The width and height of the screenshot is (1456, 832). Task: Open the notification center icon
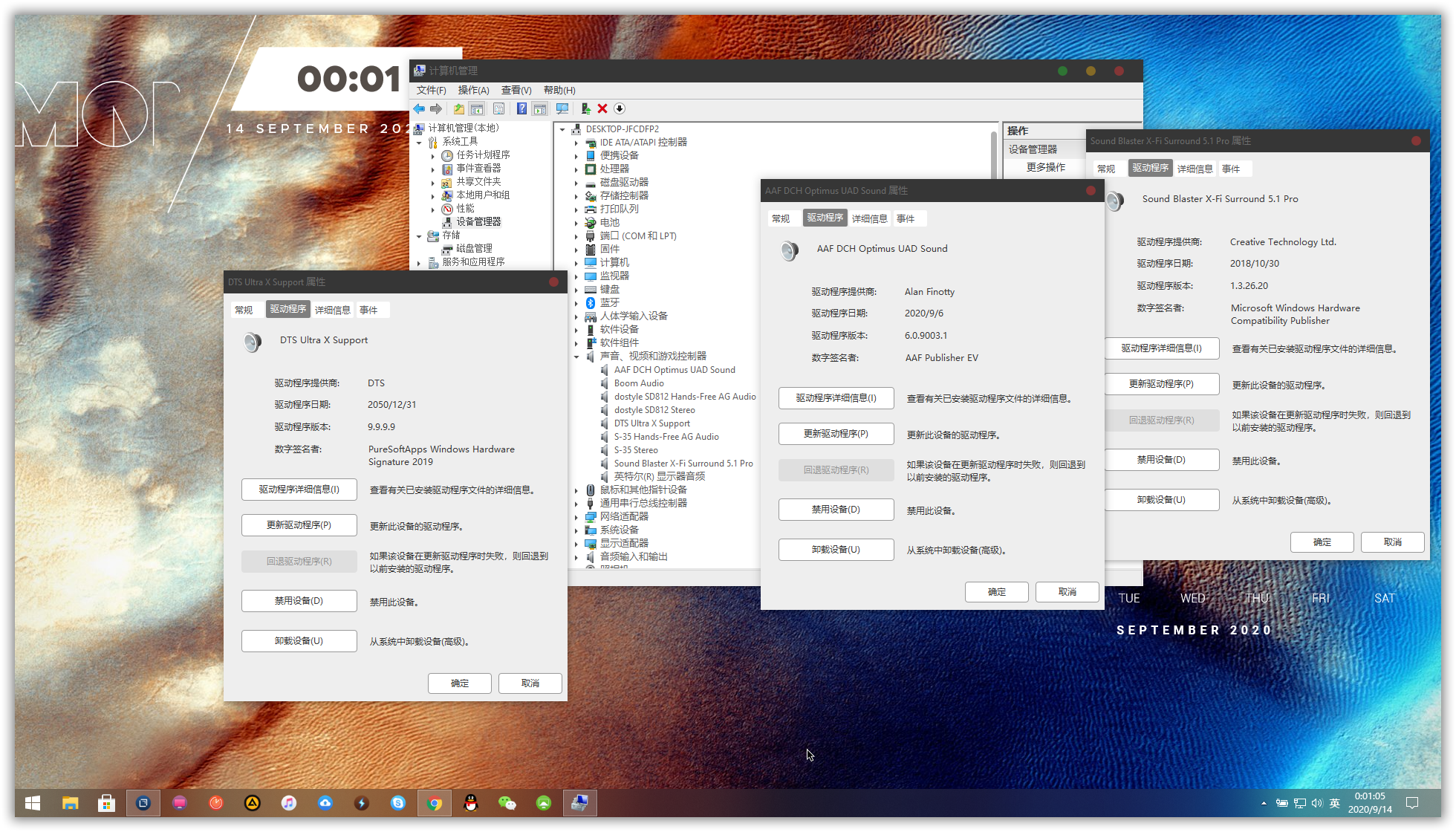(1412, 803)
